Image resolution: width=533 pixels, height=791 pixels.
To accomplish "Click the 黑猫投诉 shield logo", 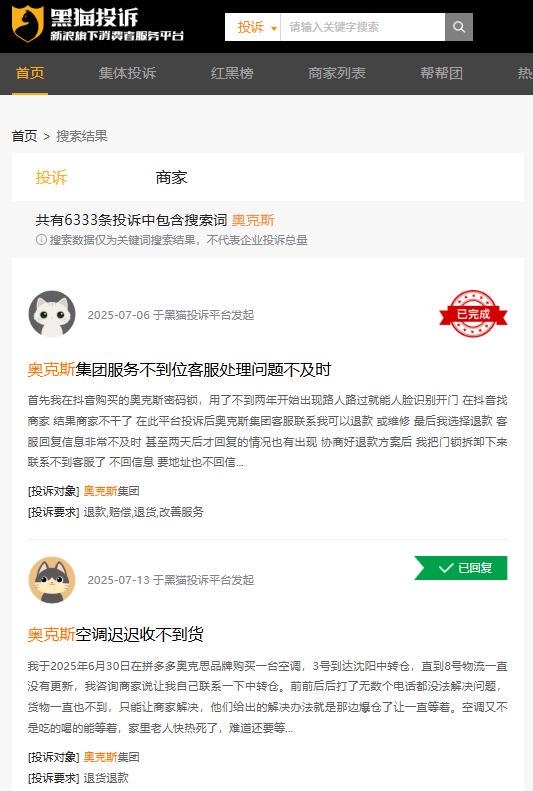I will (x=28, y=23).
